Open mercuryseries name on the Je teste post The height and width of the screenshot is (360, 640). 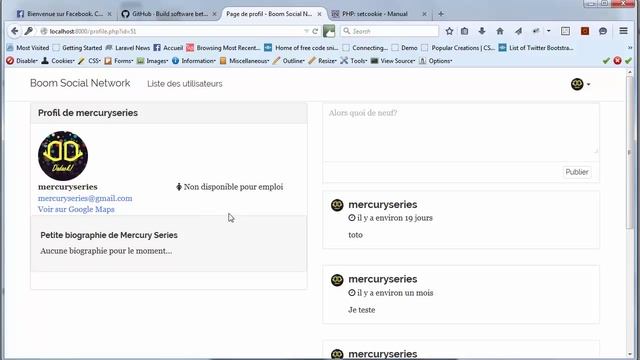[x=382, y=279]
